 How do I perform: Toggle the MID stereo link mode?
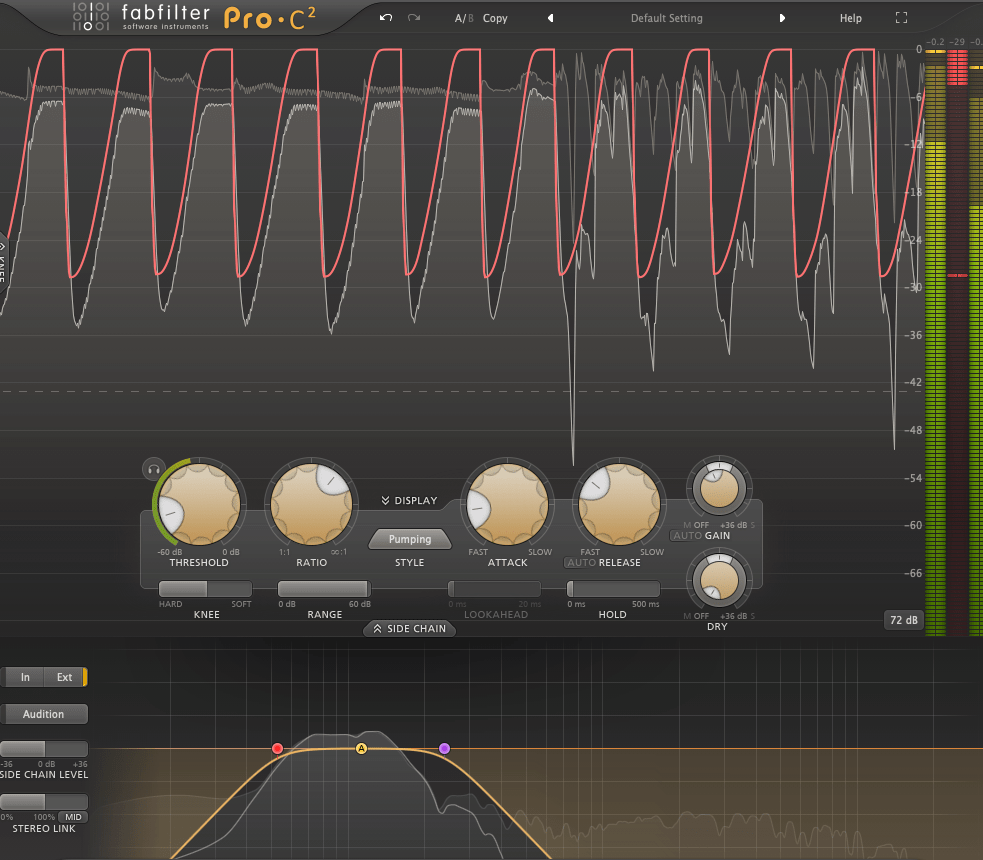pyautogui.click(x=73, y=817)
